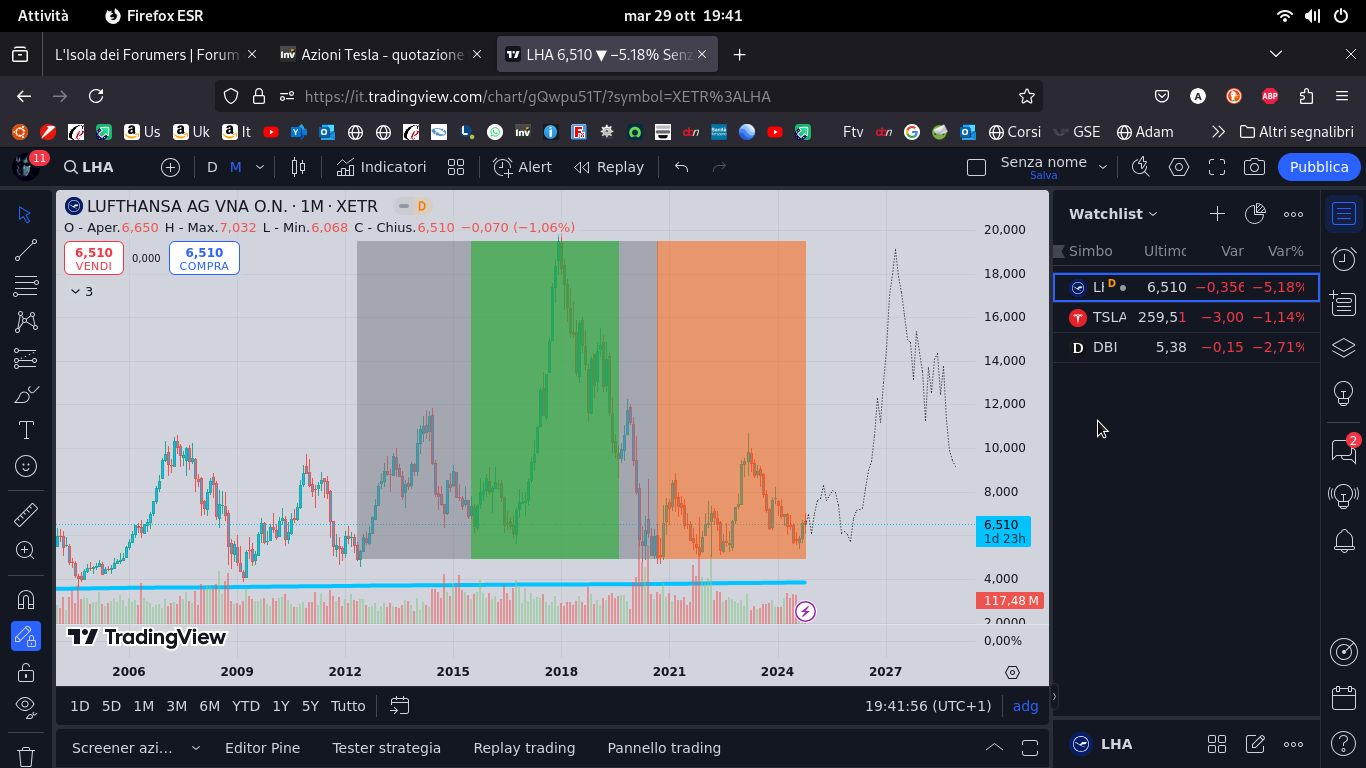Expand the collapsed 3 indicators legend
The image size is (1366, 768).
click(82, 291)
